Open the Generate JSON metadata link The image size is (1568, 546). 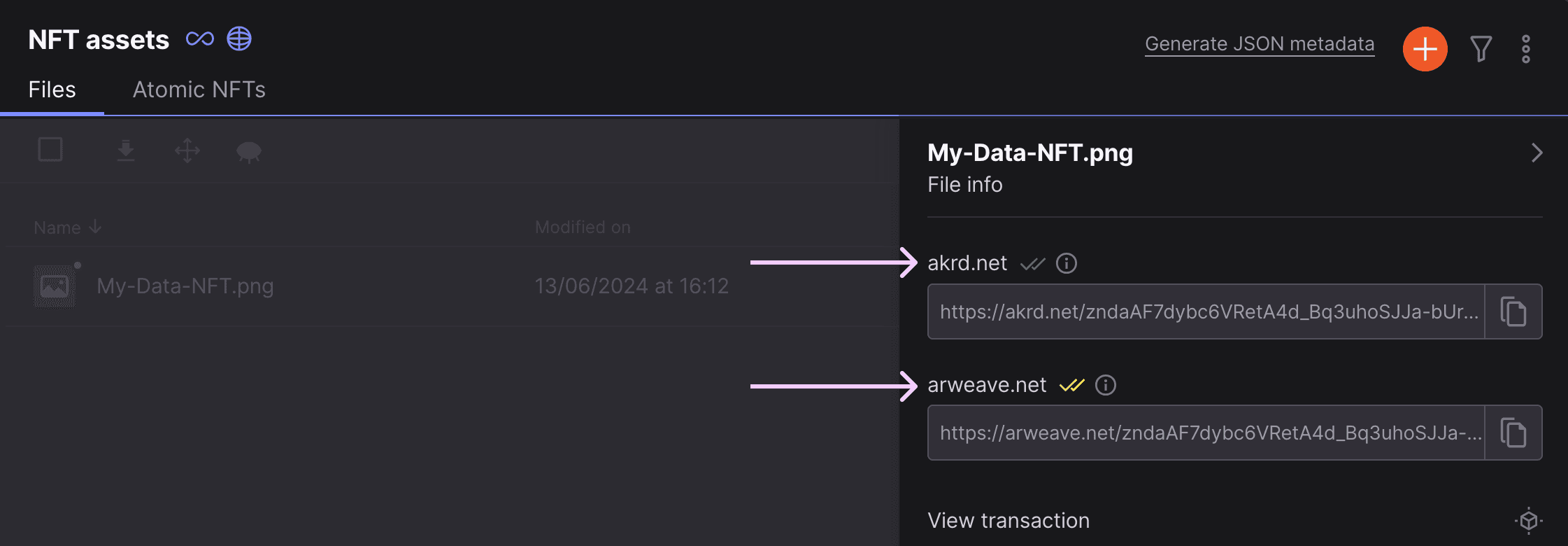coord(1260,44)
